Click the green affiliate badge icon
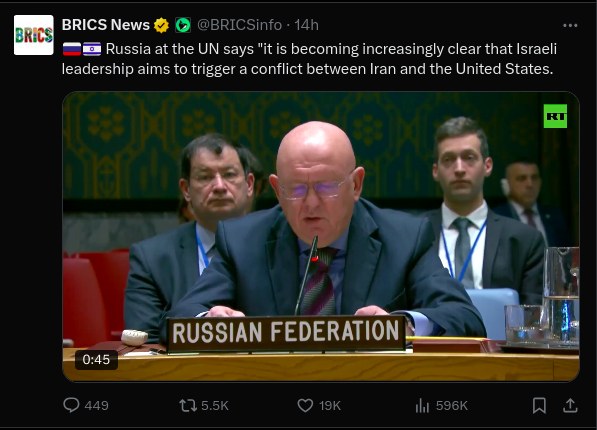 click(183, 25)
